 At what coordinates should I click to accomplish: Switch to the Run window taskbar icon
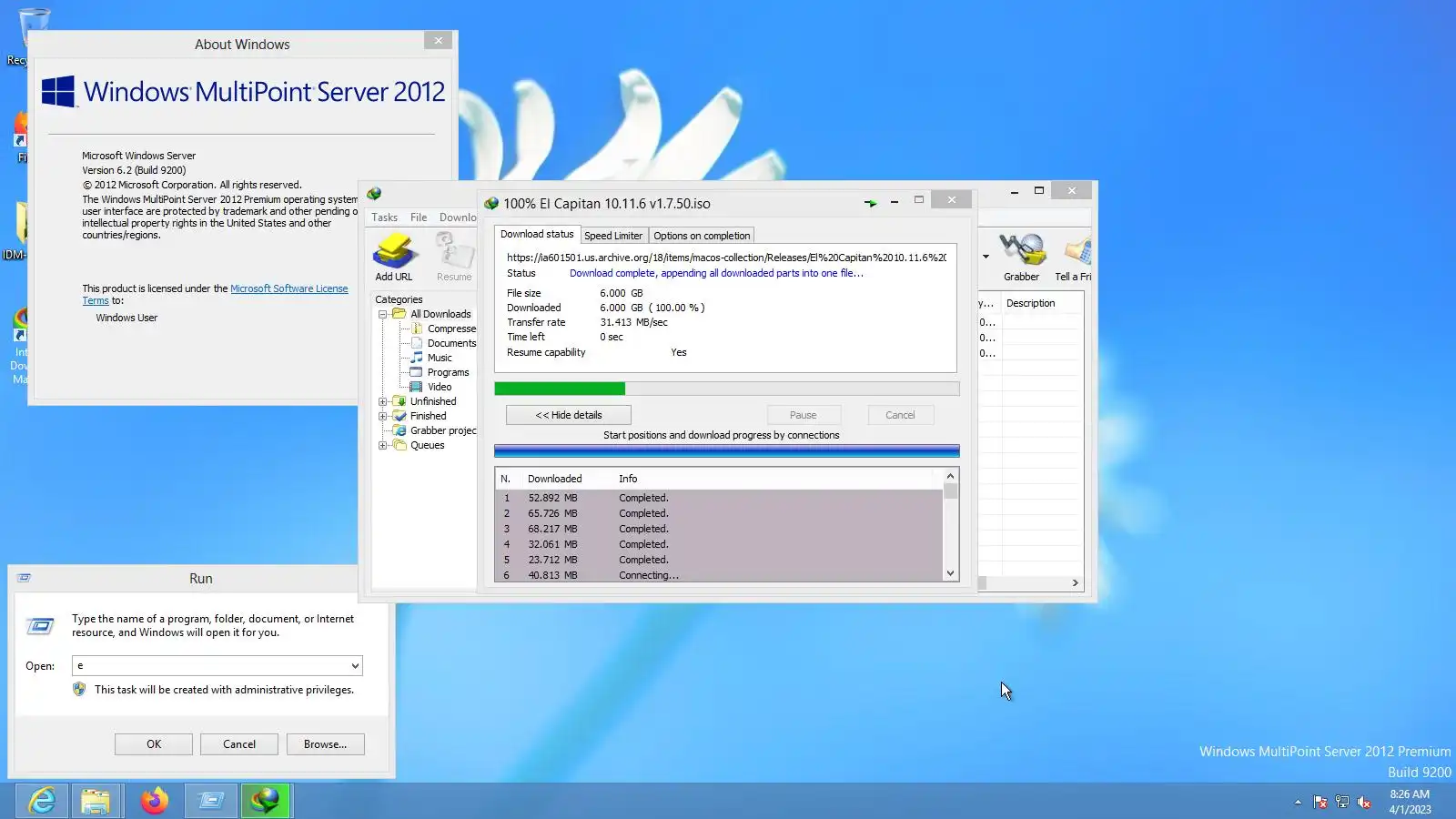[210, 801]
